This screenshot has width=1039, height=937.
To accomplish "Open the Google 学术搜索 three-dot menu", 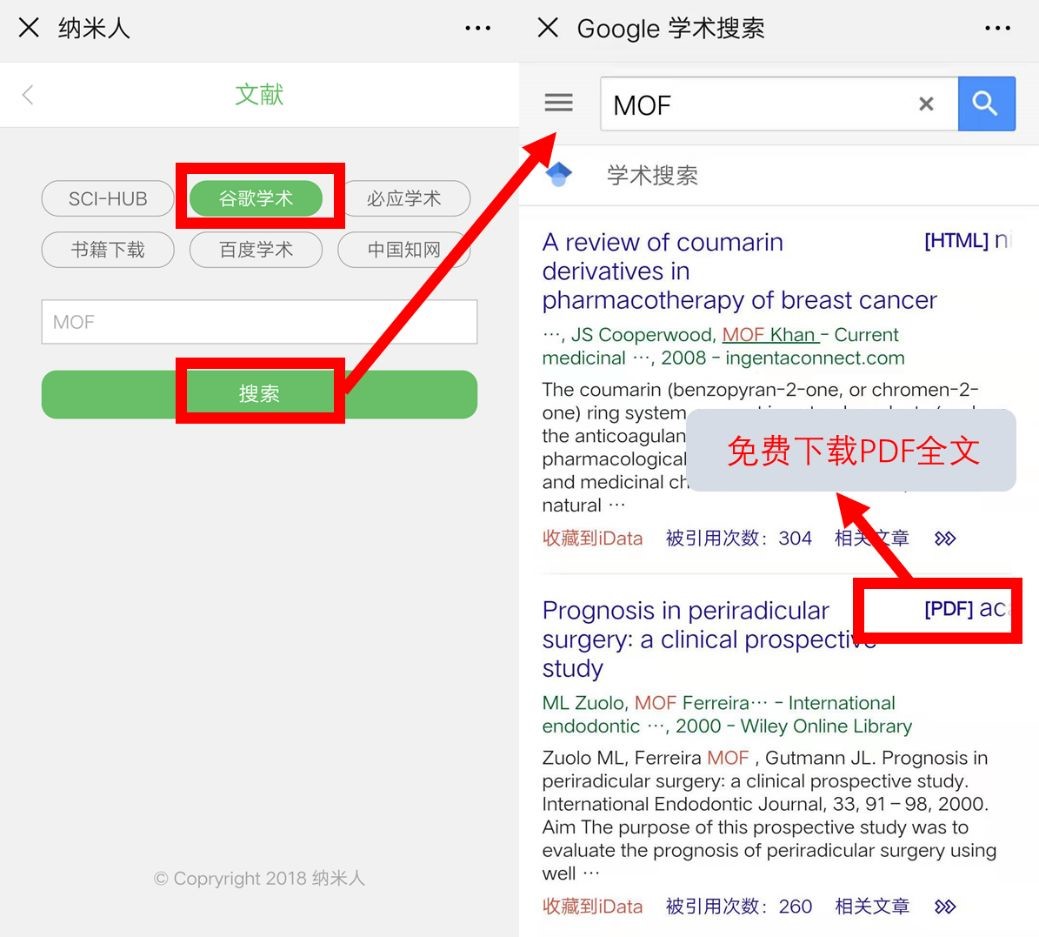I will [997, 28].
